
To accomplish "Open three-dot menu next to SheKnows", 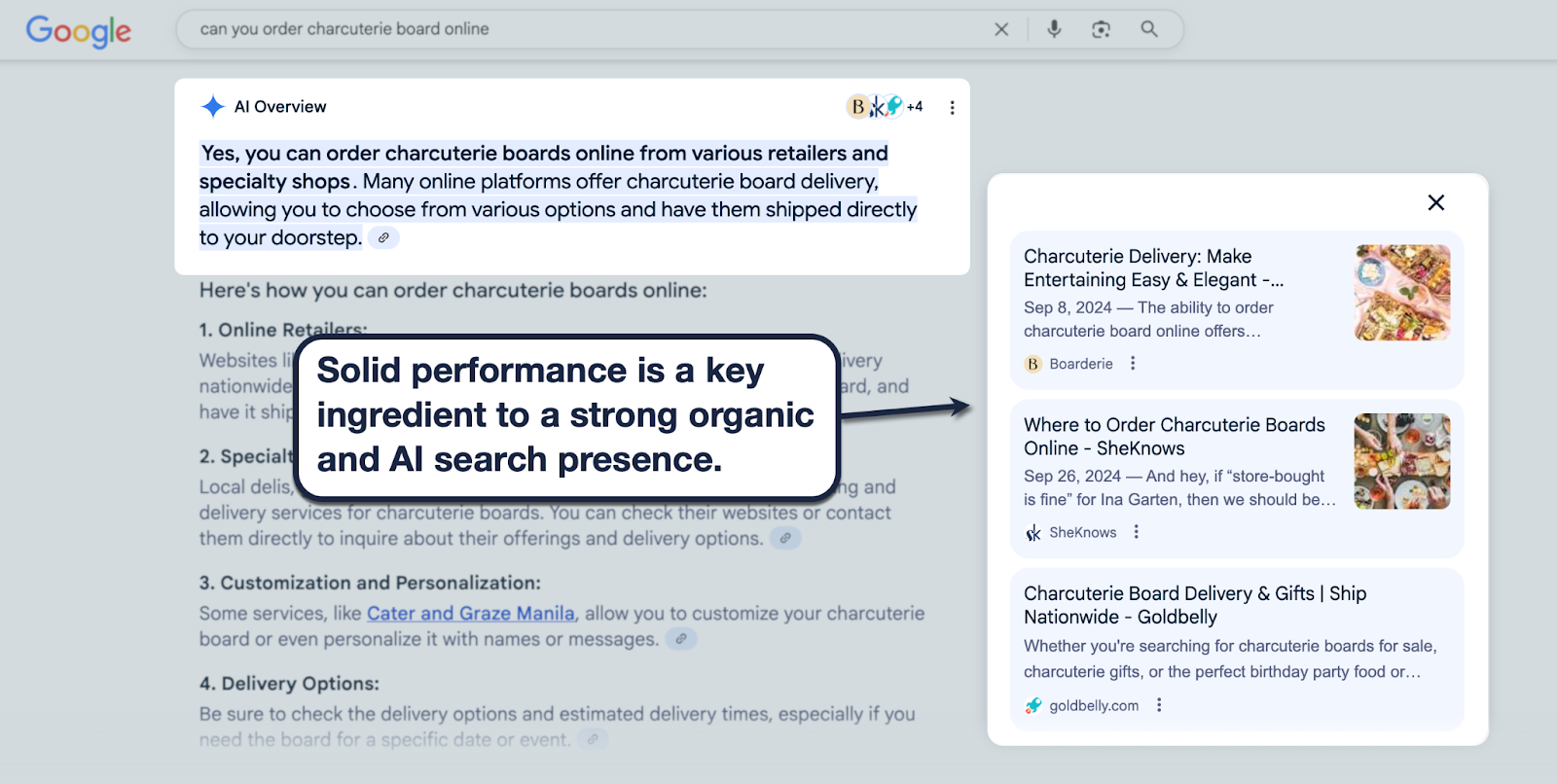I will coord(1136,532).
